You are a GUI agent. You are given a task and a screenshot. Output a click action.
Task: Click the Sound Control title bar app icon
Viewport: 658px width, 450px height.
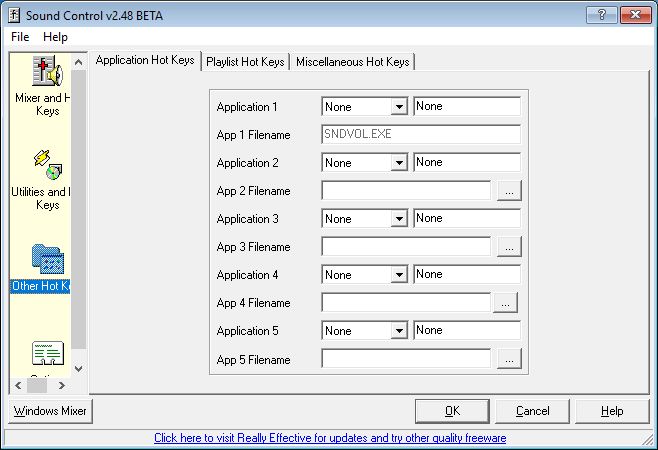tap(14, 16)
